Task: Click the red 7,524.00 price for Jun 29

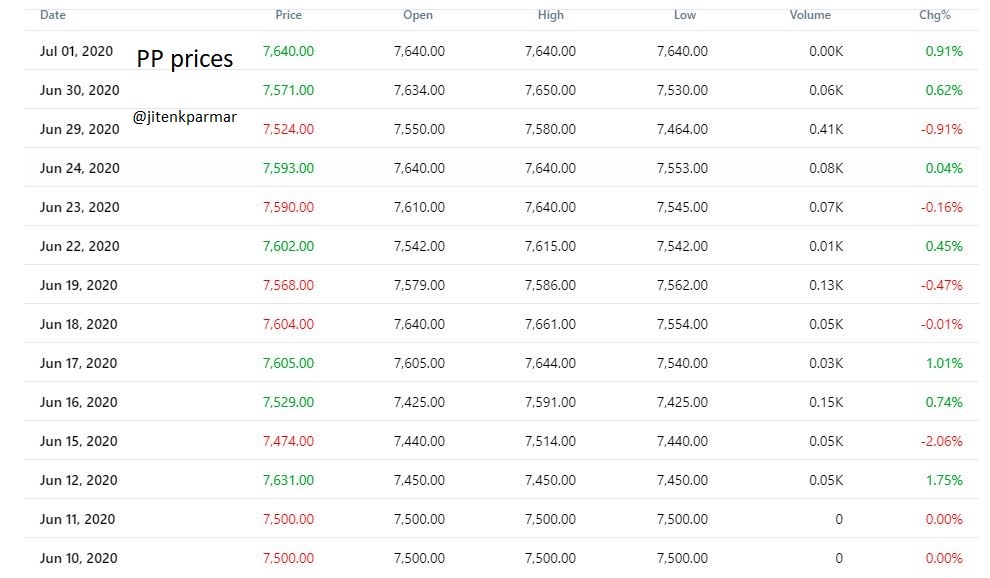Action: pos(288,128)
